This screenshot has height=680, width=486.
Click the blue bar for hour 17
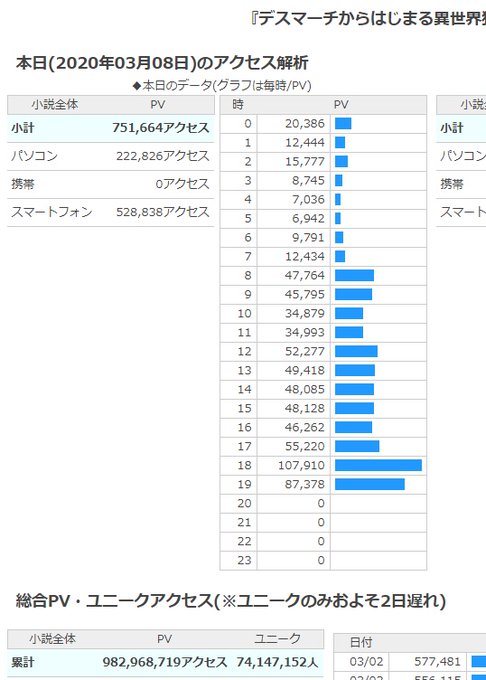357,446
